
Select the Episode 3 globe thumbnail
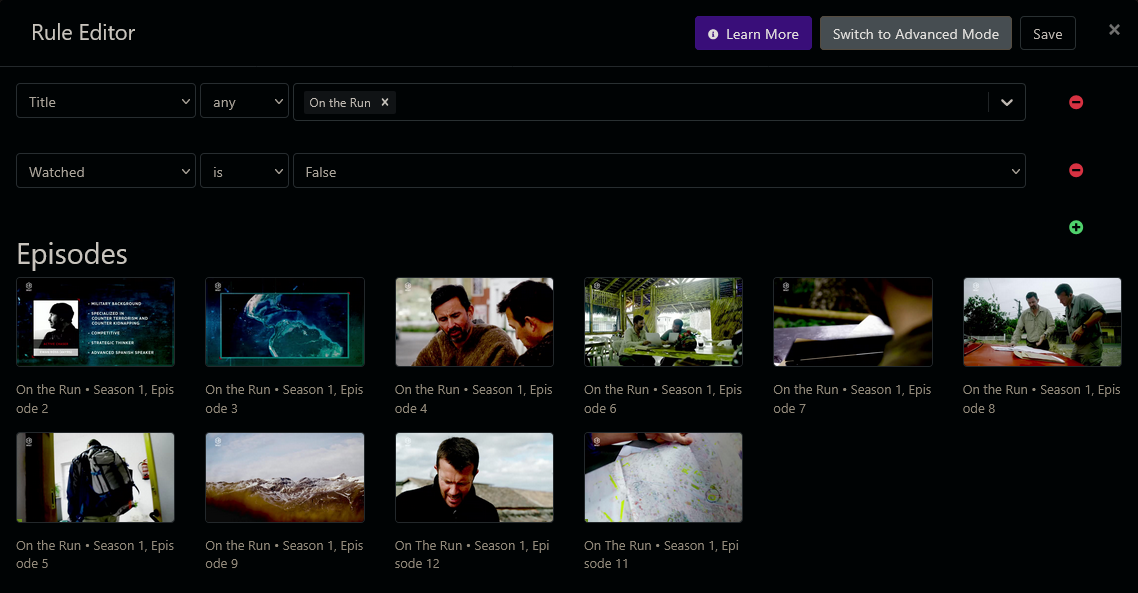point(285,322)
